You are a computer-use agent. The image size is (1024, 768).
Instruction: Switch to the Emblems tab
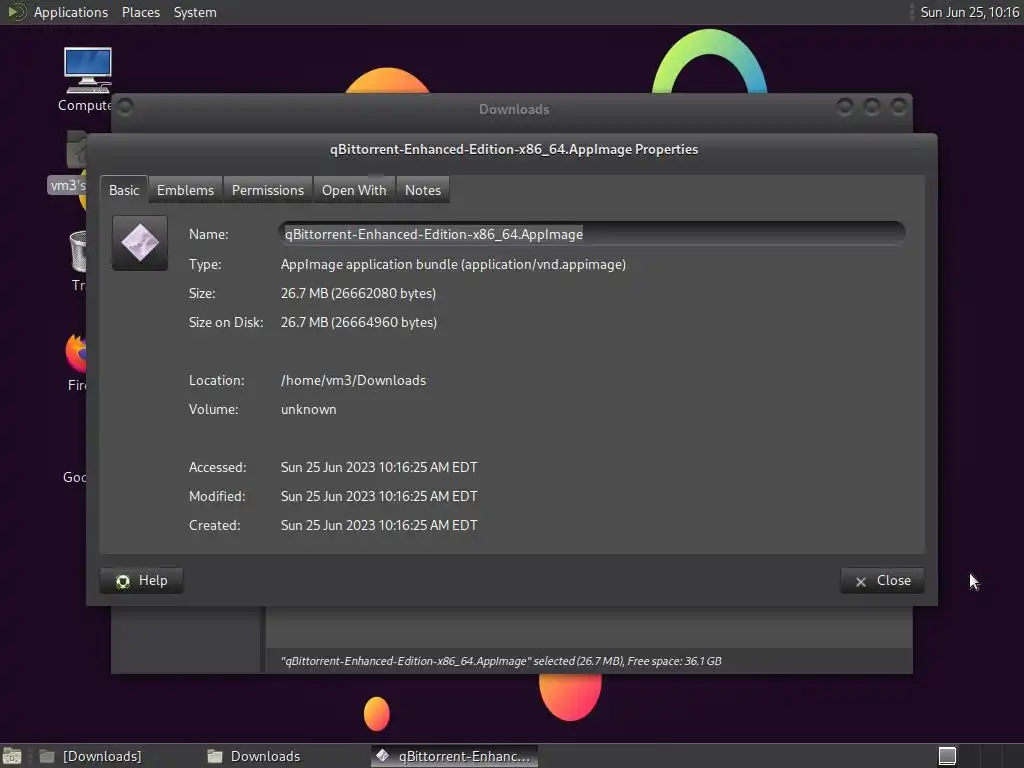185,190
